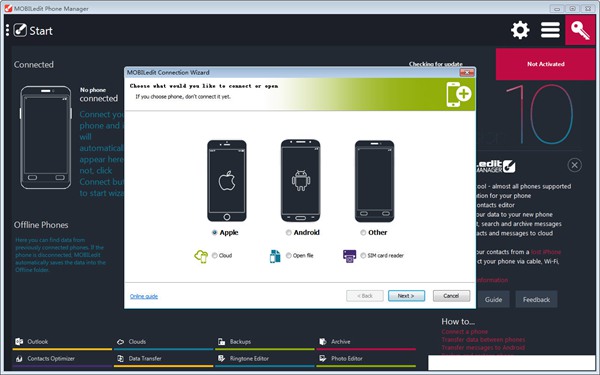
Task: Click the 'lost iPhone' link
Action: click(x=546, y=252)
